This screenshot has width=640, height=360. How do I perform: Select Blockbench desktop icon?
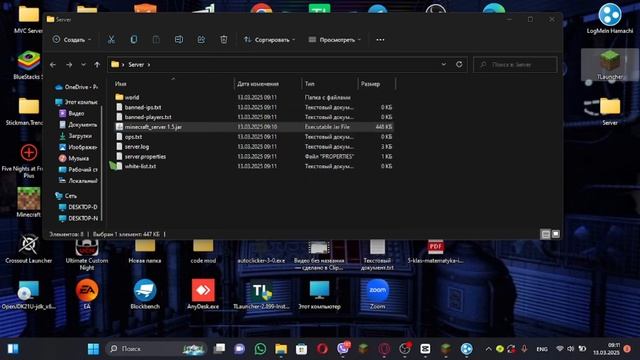click(x=145, y=294)
